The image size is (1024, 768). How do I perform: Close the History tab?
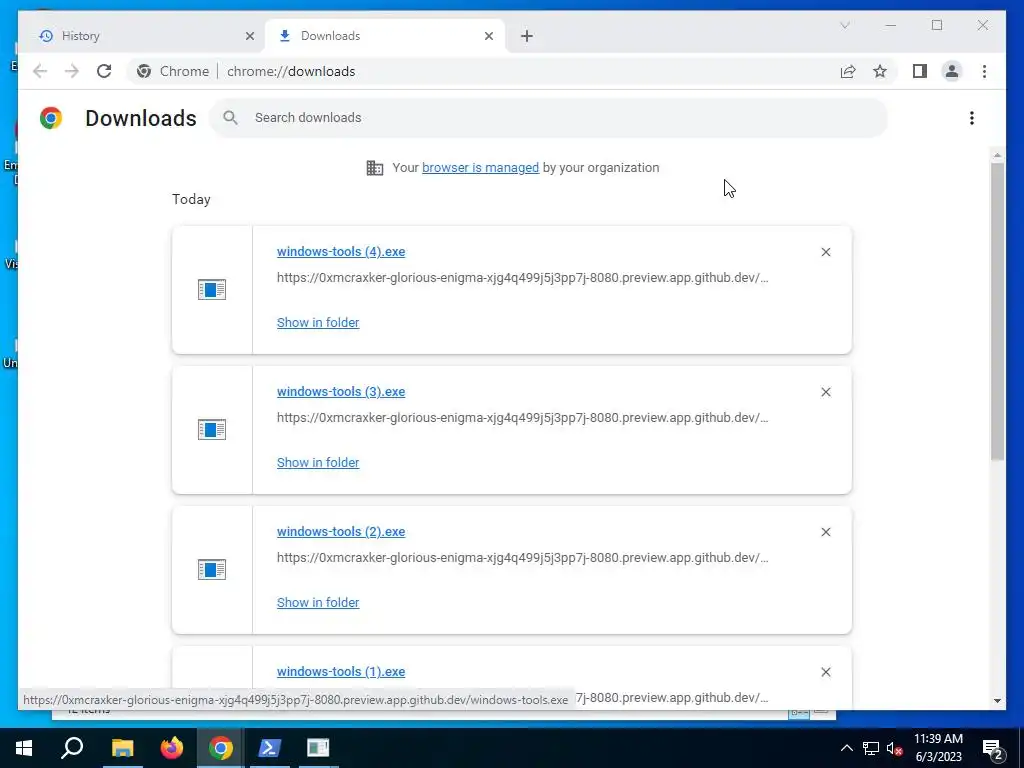click(x=249, y=36)
